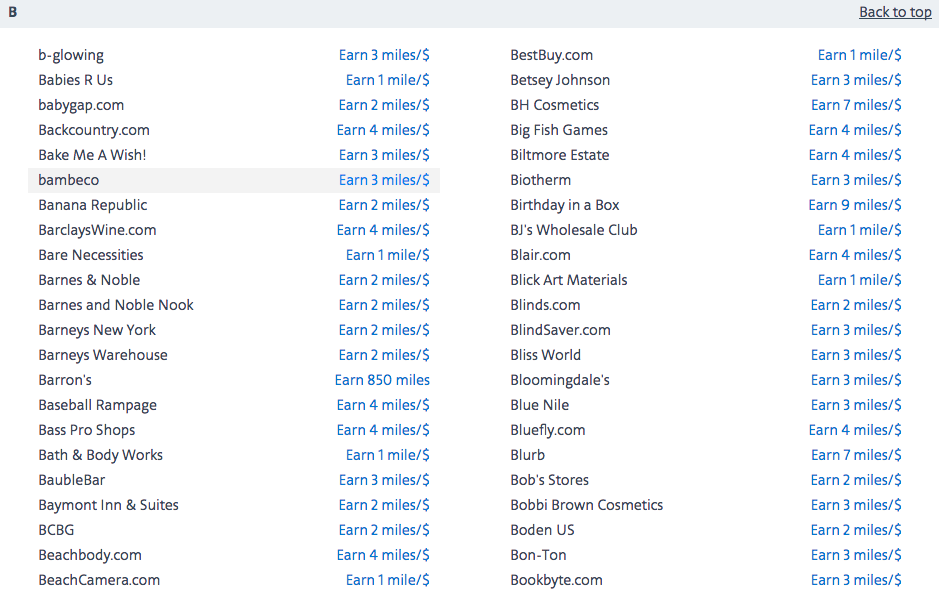The width and height of the screenshot is (939, 593).
Task: Open Bobbi Brown Cosmetics store
Action: (x=586, y=506)
